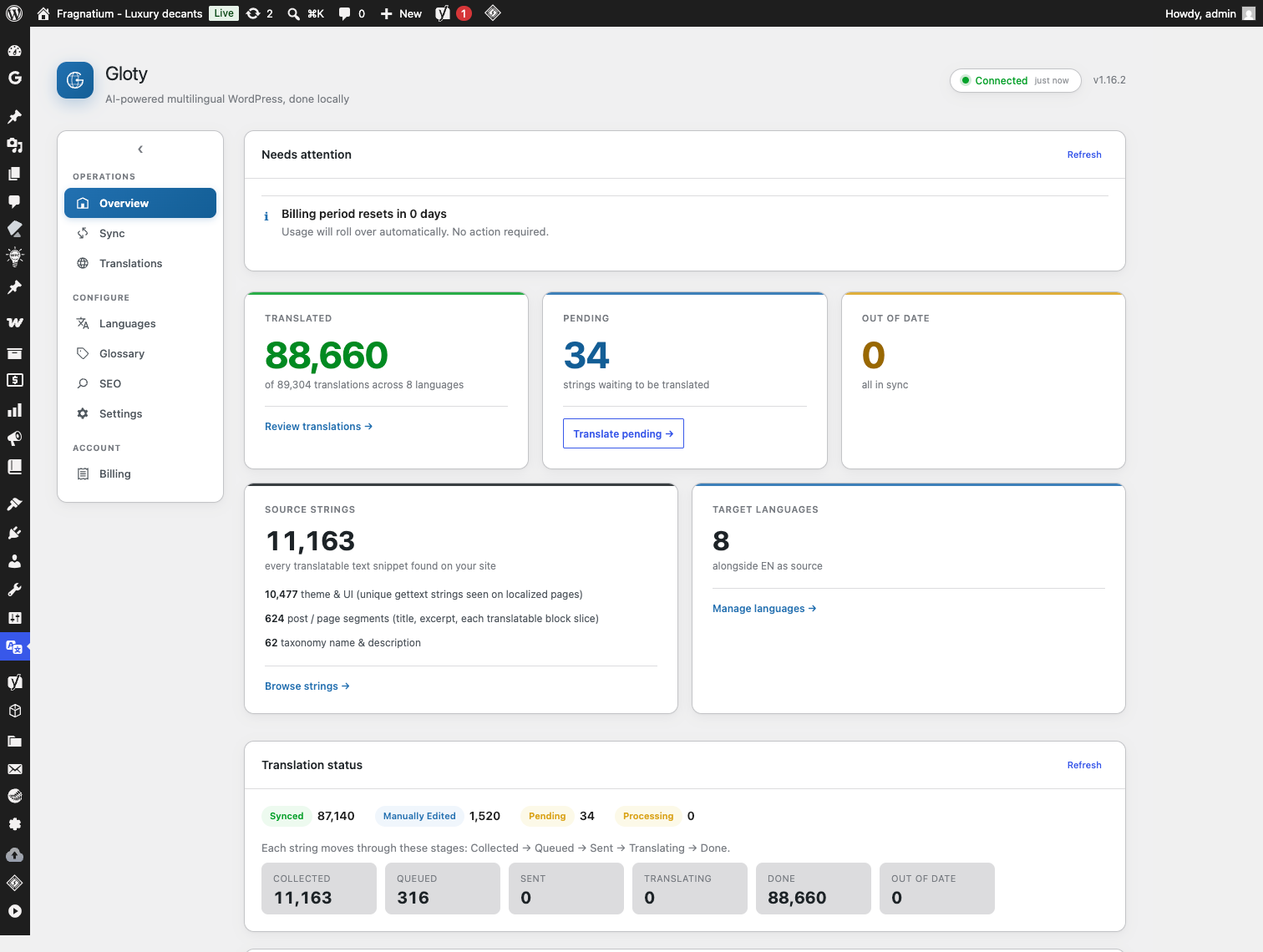Click 'Billing period resets in 0 days' notice
The height and width of the screenshot is (952, 1263).
click(x=364, y=214)
